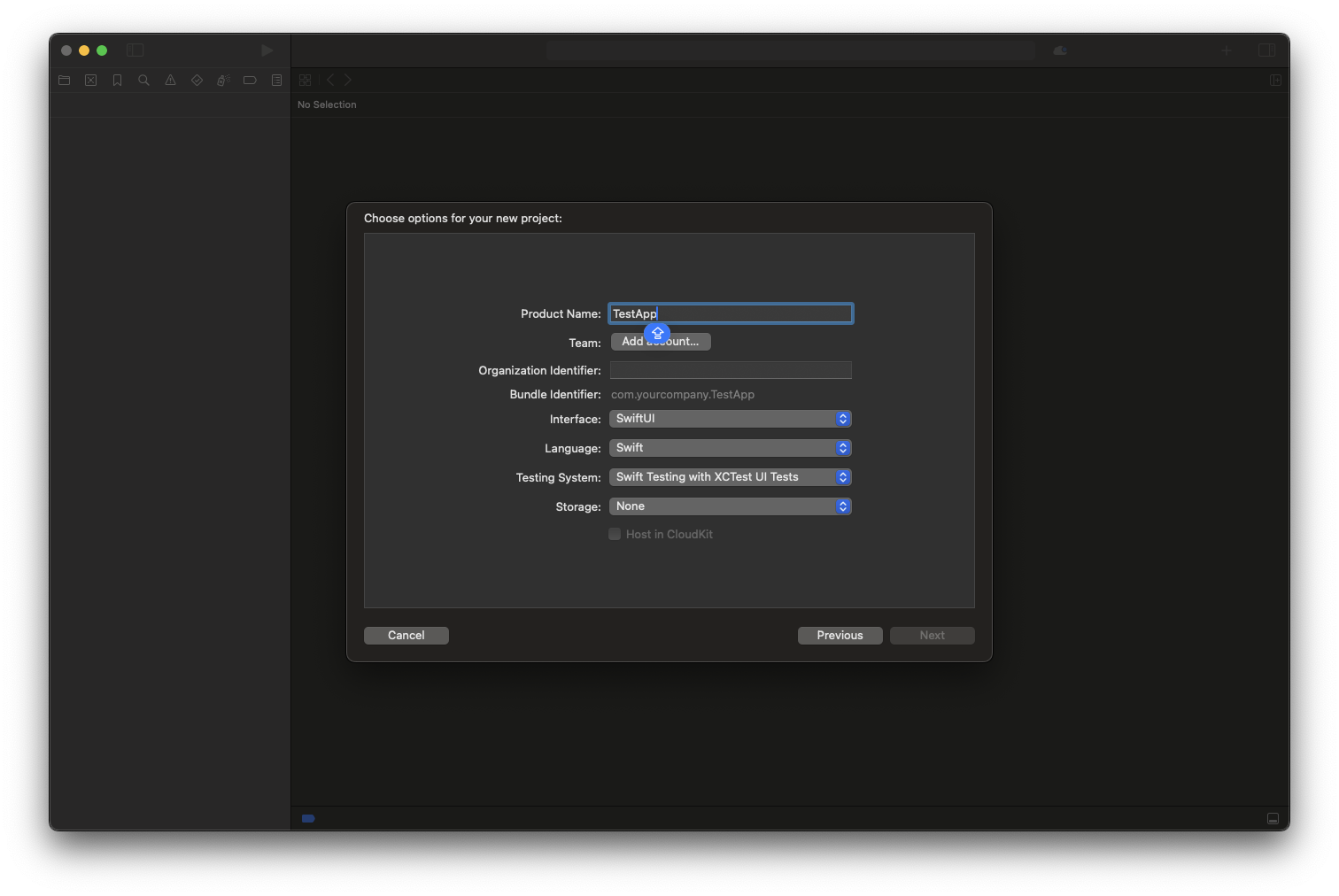Open the Source Control navigator
This screenshot has width=1339, height=896.
(90, 80)
